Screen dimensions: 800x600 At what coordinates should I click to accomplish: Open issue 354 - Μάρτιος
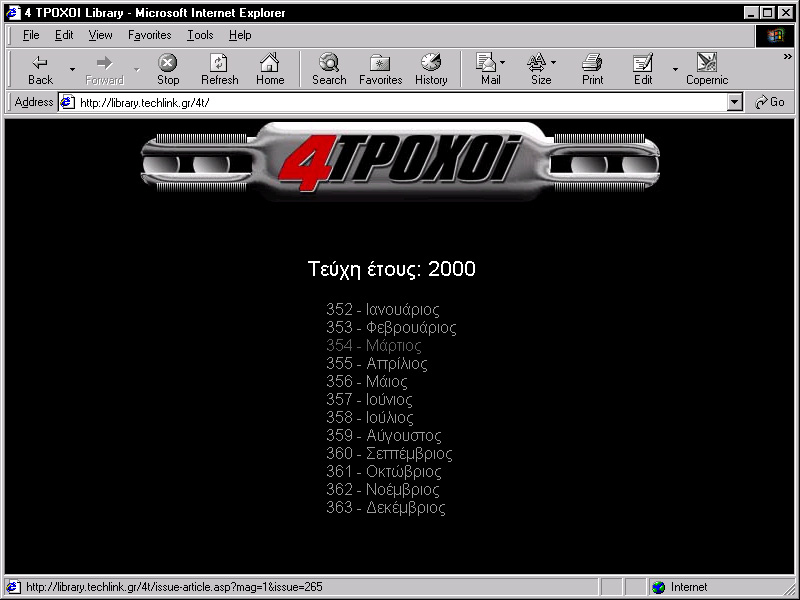coord(374,345)
